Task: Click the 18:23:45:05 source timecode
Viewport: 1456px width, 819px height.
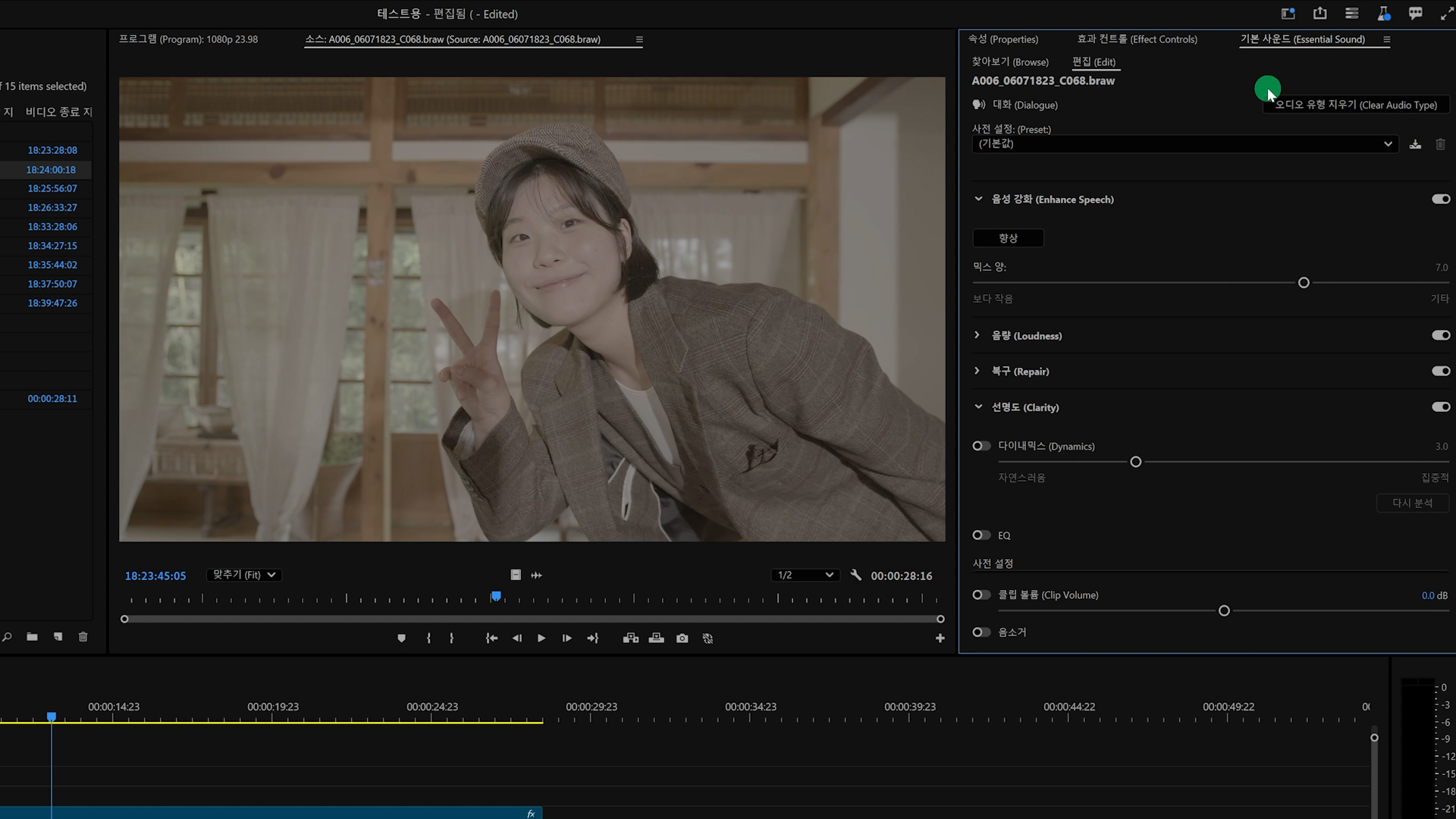Action: (155, 576)
